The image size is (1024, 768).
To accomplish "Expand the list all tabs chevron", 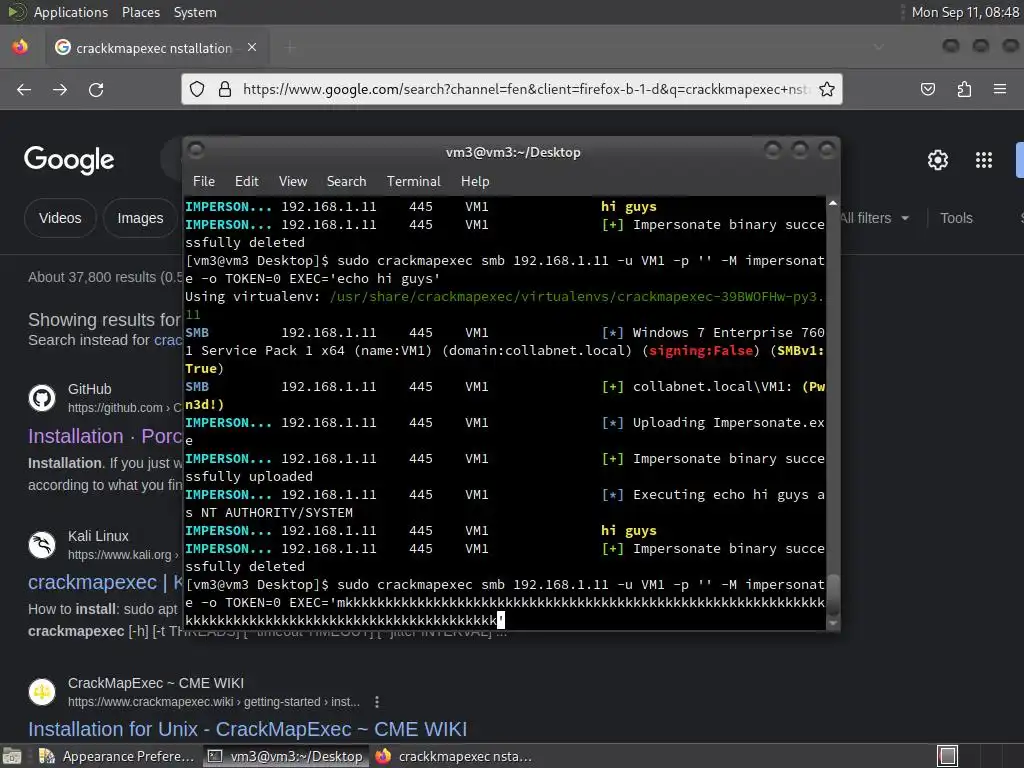I will pyautogui.click(x=879, y=48).
